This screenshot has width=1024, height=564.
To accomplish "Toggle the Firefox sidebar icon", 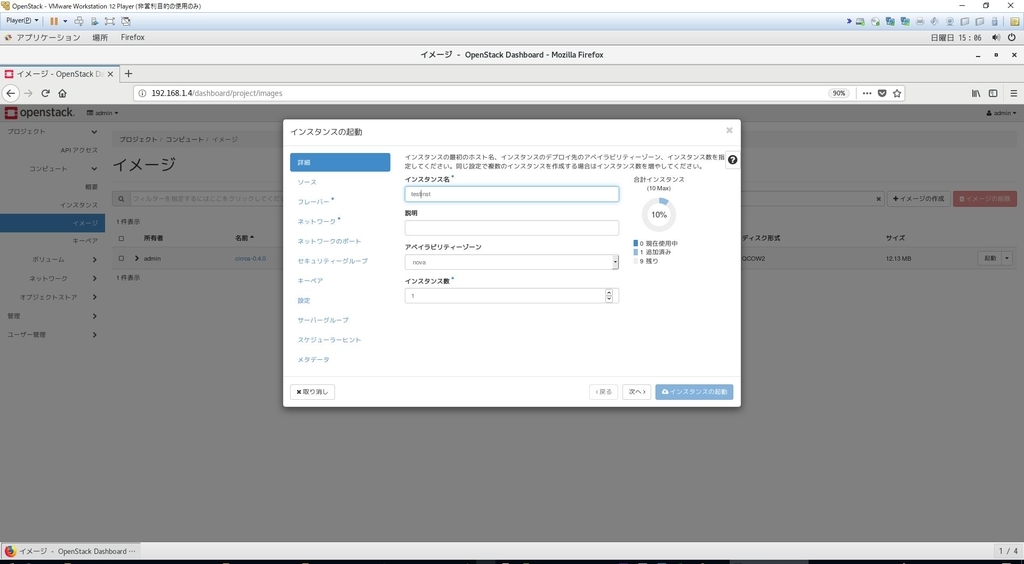I will tap(993, 93).
